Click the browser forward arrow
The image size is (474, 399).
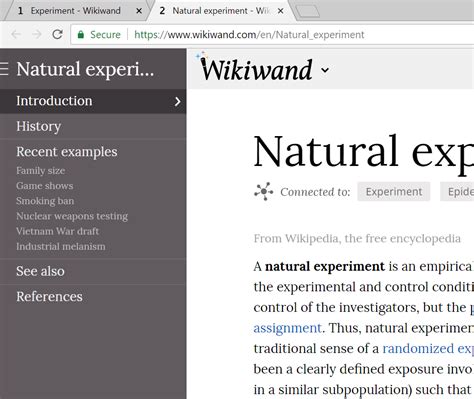click(37, 34)
